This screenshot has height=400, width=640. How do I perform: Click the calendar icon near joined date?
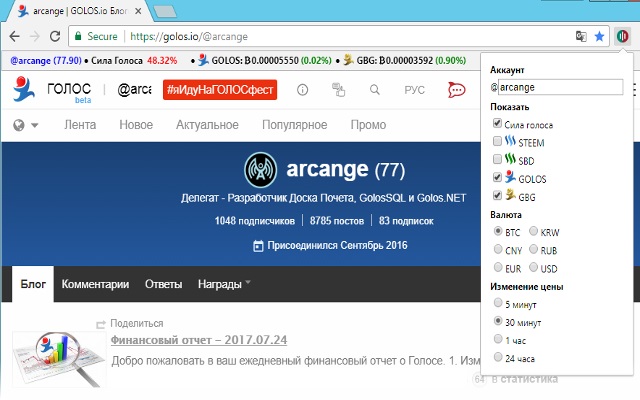(258, 246)
